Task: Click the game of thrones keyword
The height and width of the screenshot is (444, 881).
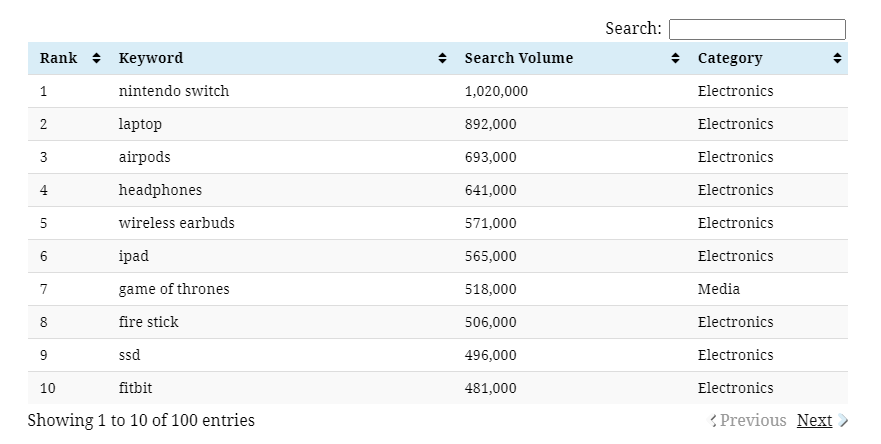Action: 173,289
